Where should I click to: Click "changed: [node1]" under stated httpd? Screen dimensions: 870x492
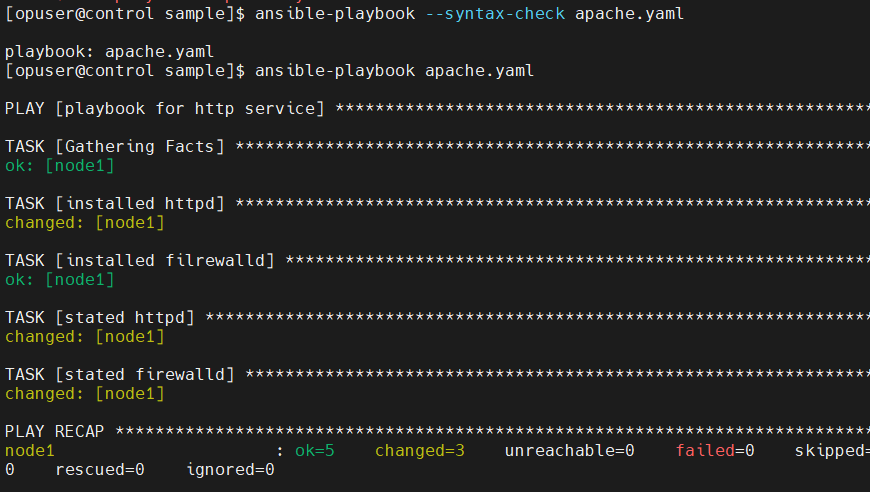(85, 337)
